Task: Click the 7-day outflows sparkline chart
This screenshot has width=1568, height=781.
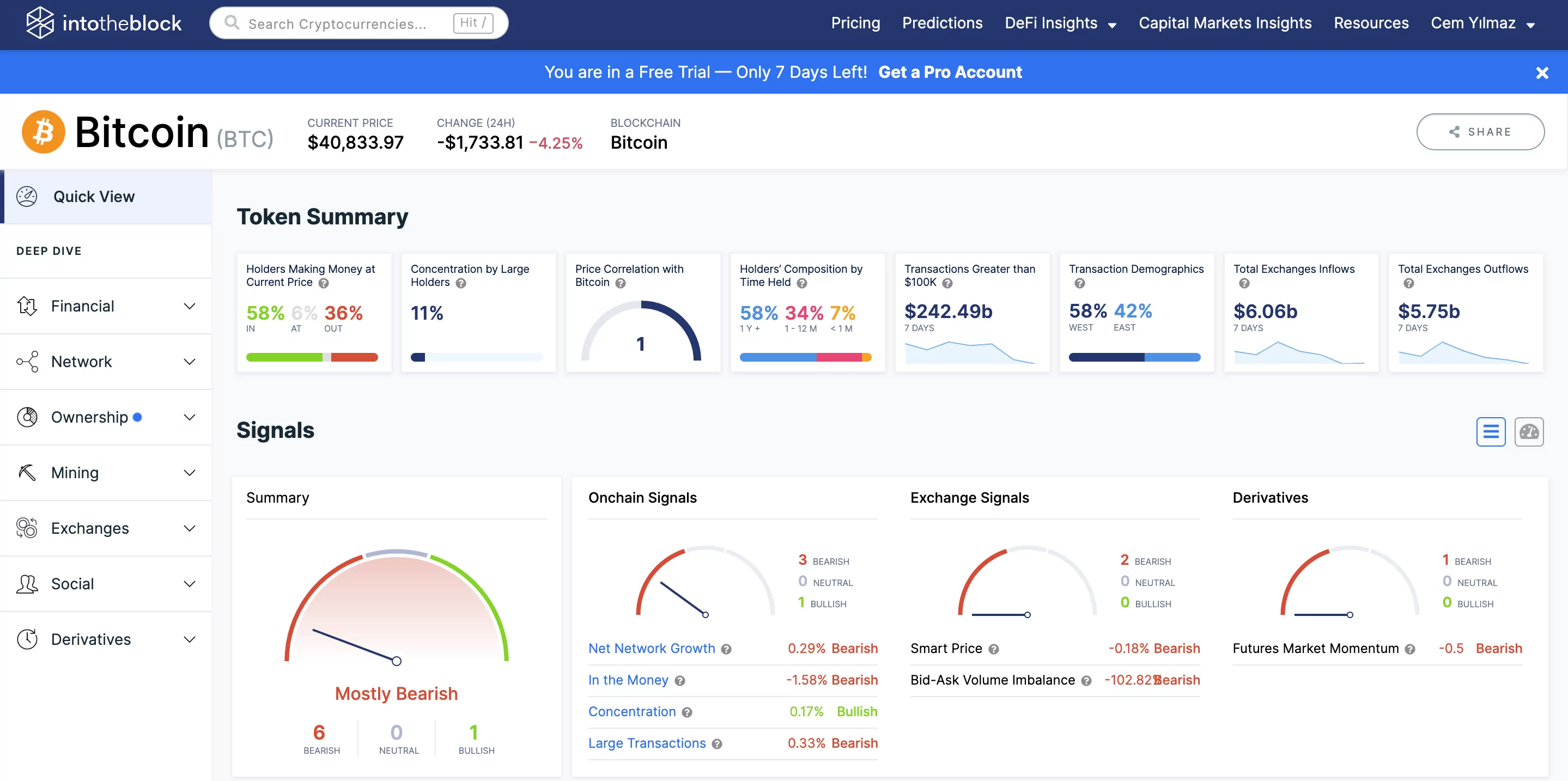Action: tap(1463, 352)
